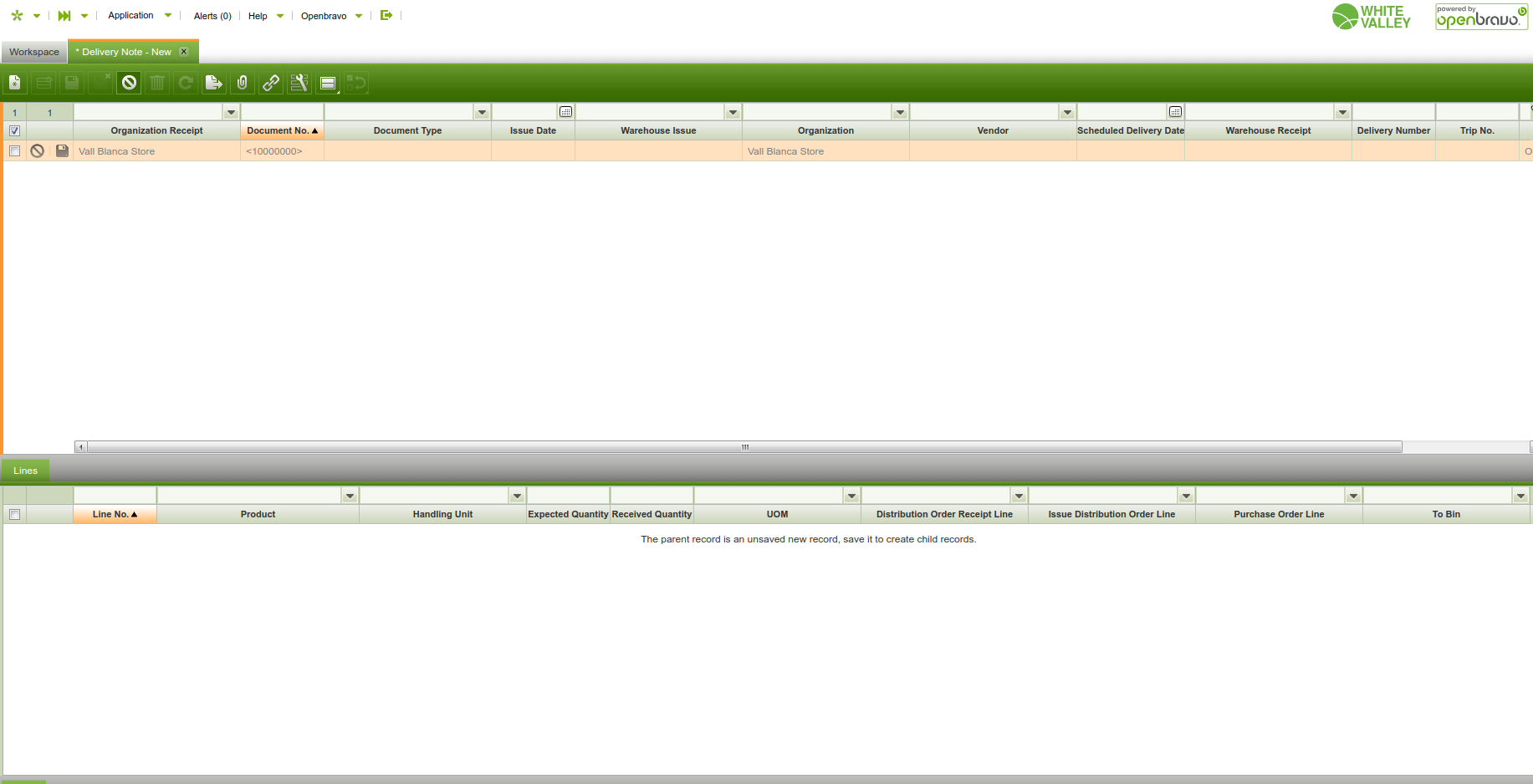This screenshot has width=1533, height=784.
Task: Click the Save and Close toolbar icon
Action: pyautogui.click(x=100, y=83)
